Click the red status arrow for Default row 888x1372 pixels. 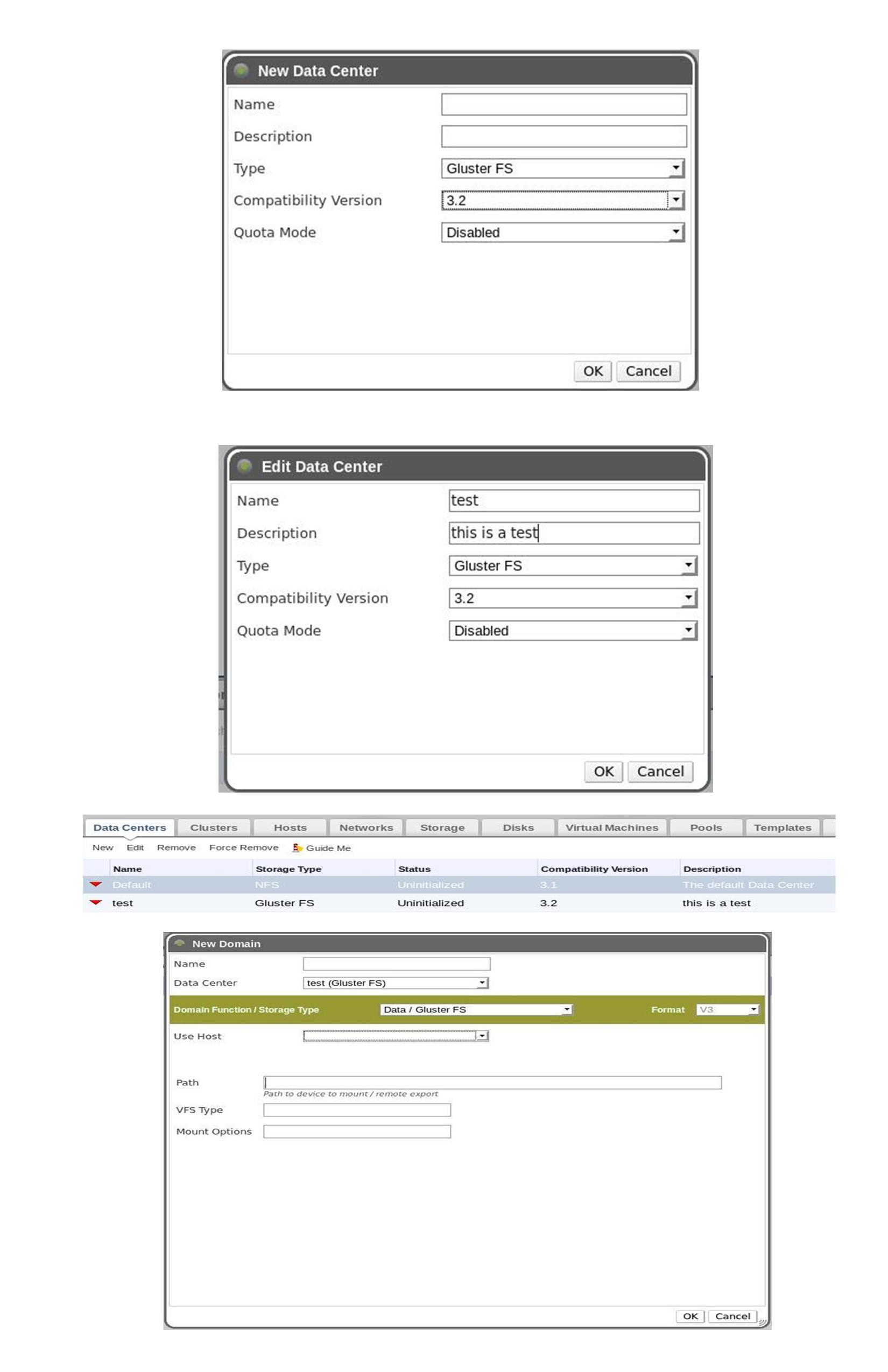click(x=96, y=885)
